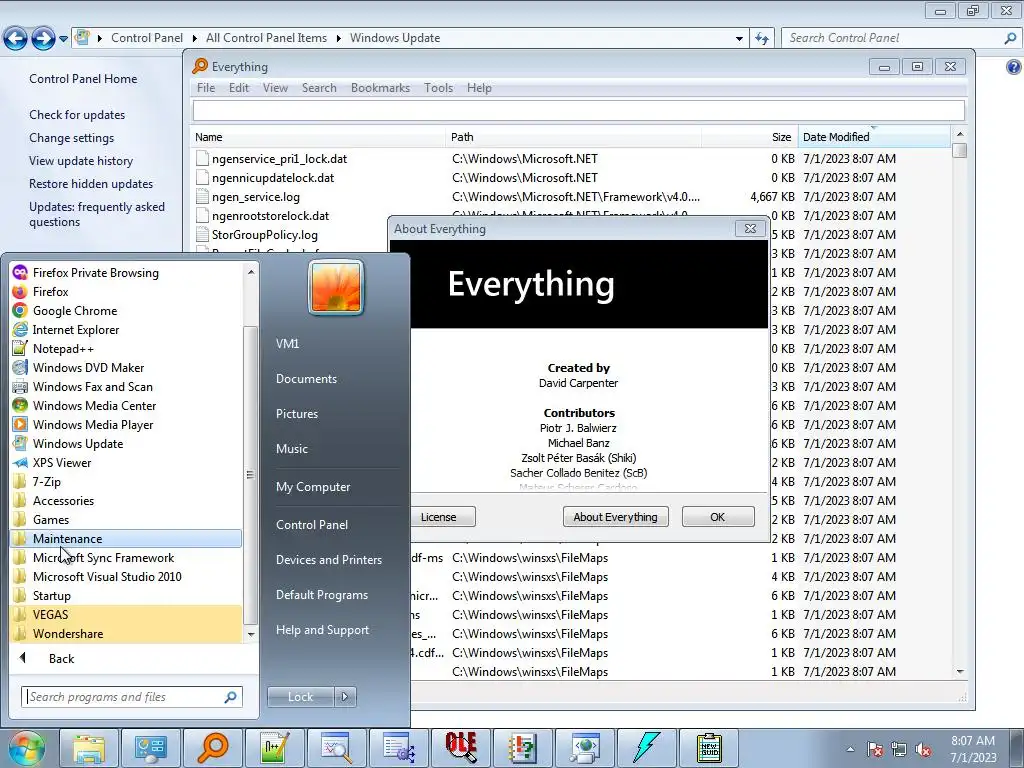Open Google Chrome from Start menu
Screen dimensions: 1024x768
(74, 310)
